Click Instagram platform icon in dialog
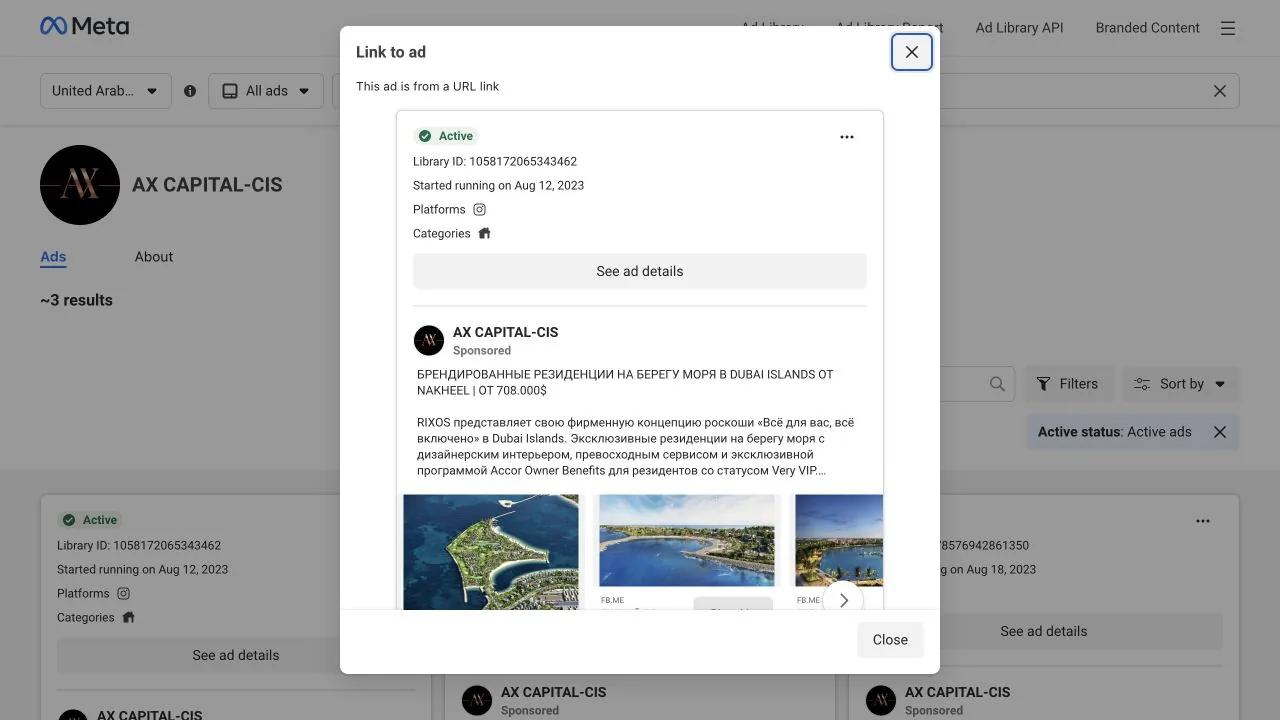Image resolution: width=1280 pixels, height=720 pixels. tap(480, 209)
